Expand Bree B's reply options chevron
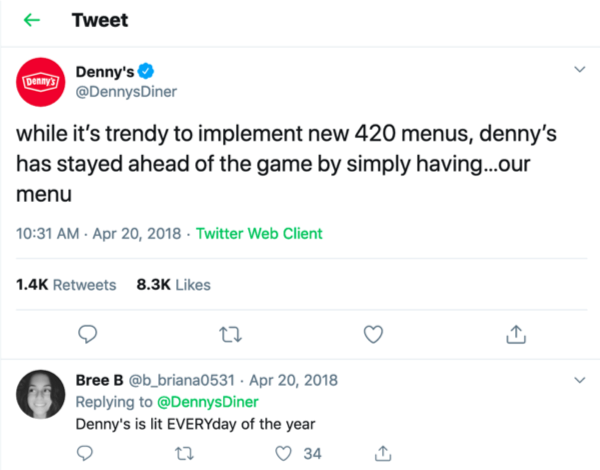 (x=579, y=380)
